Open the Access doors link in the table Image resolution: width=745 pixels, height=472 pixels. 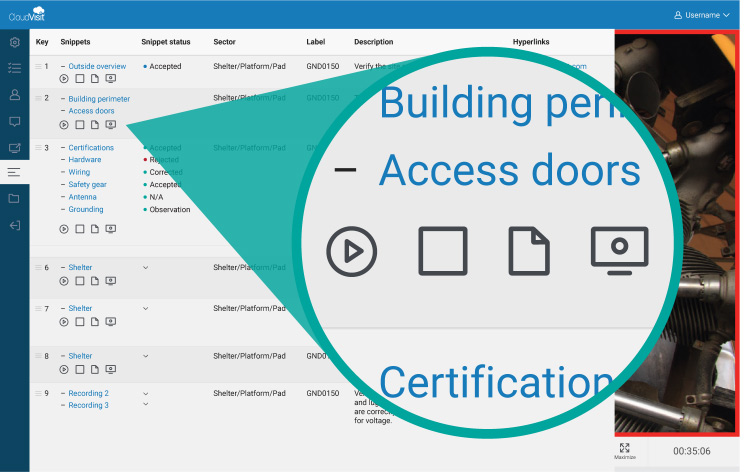[x=91, y=111]
